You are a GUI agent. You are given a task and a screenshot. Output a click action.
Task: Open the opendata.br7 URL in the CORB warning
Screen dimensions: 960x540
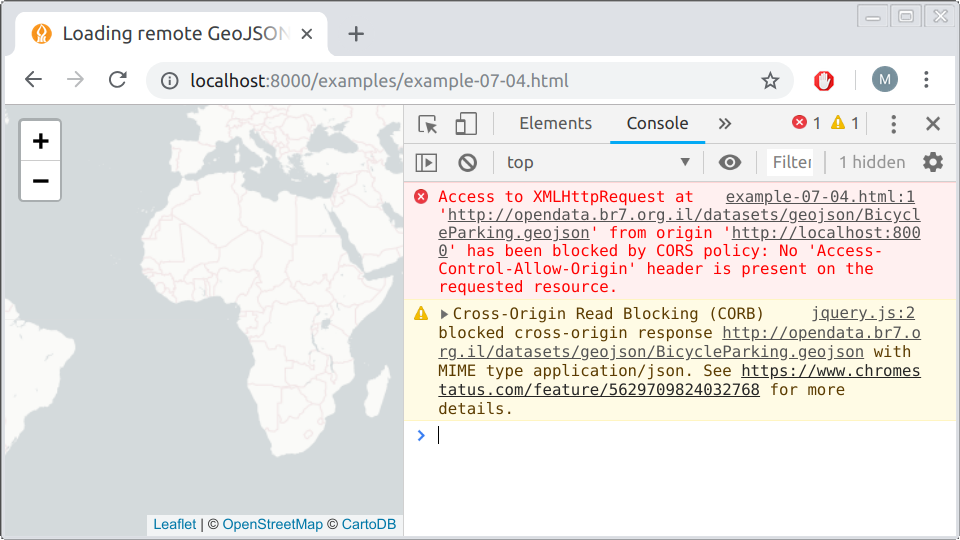tap(680, 342)
